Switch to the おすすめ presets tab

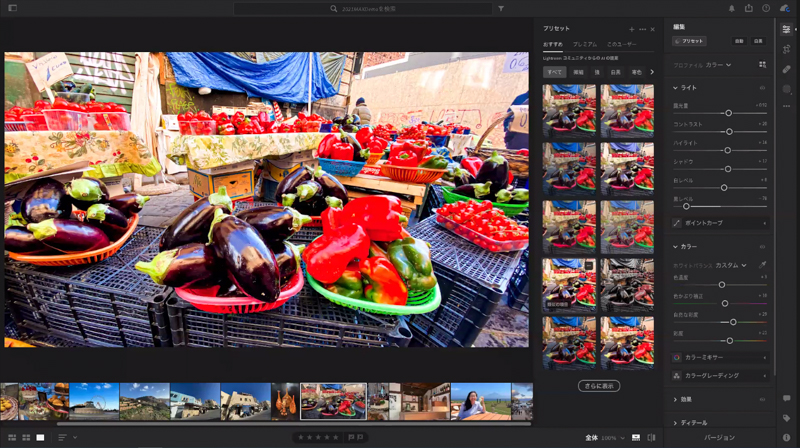(553, 44)
